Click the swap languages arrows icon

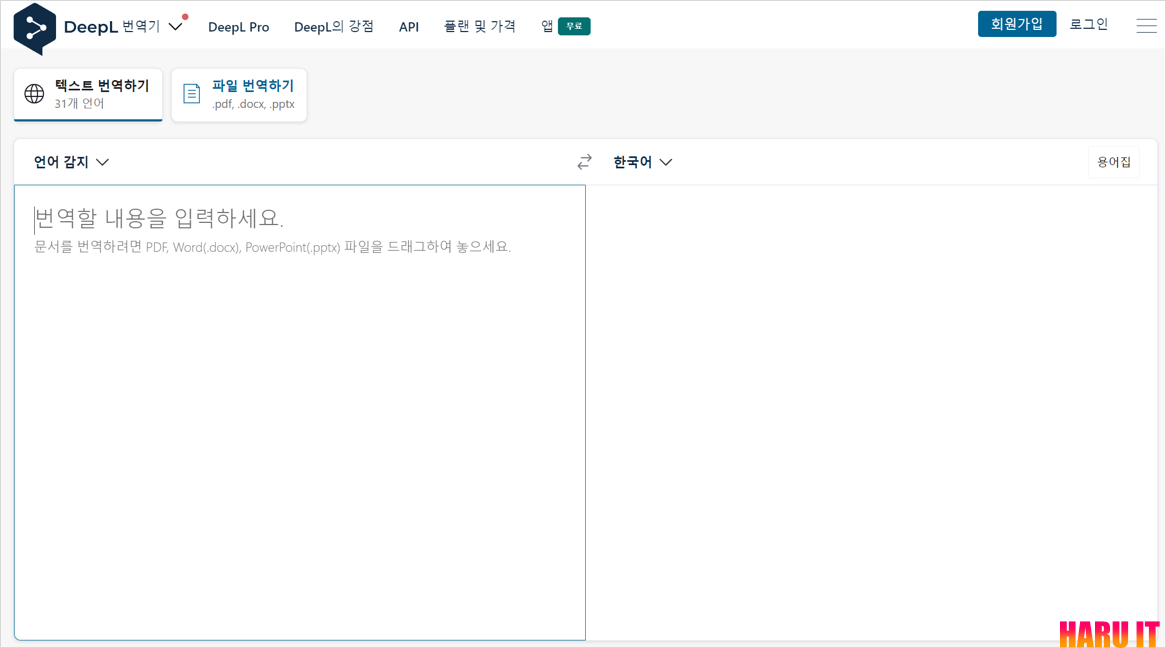coord(584,161)
